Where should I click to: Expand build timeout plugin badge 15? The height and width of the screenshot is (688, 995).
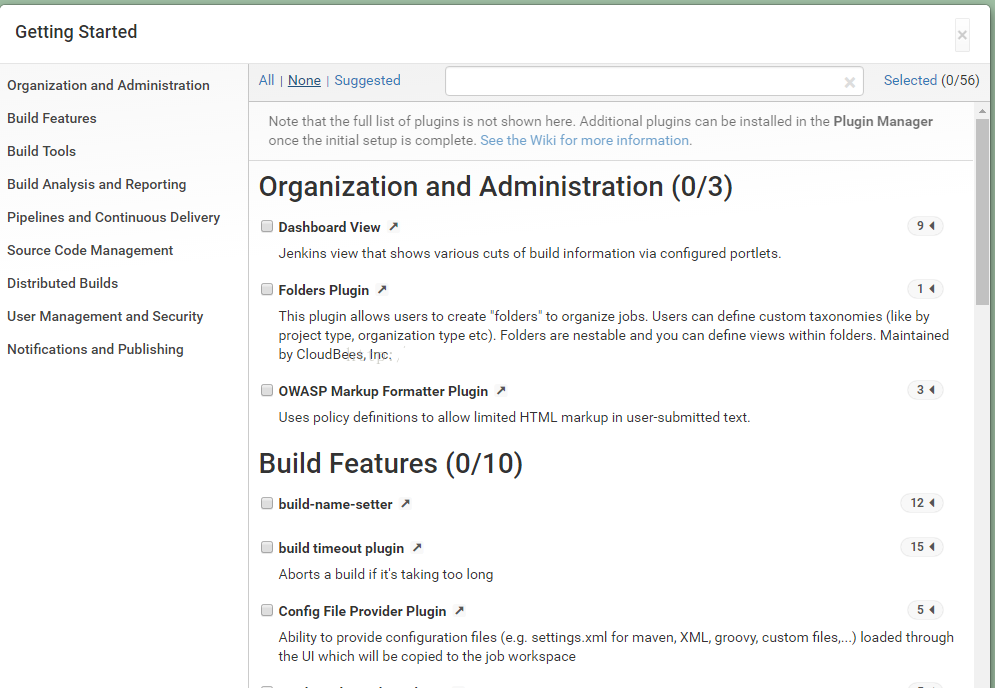pos(922,546)
